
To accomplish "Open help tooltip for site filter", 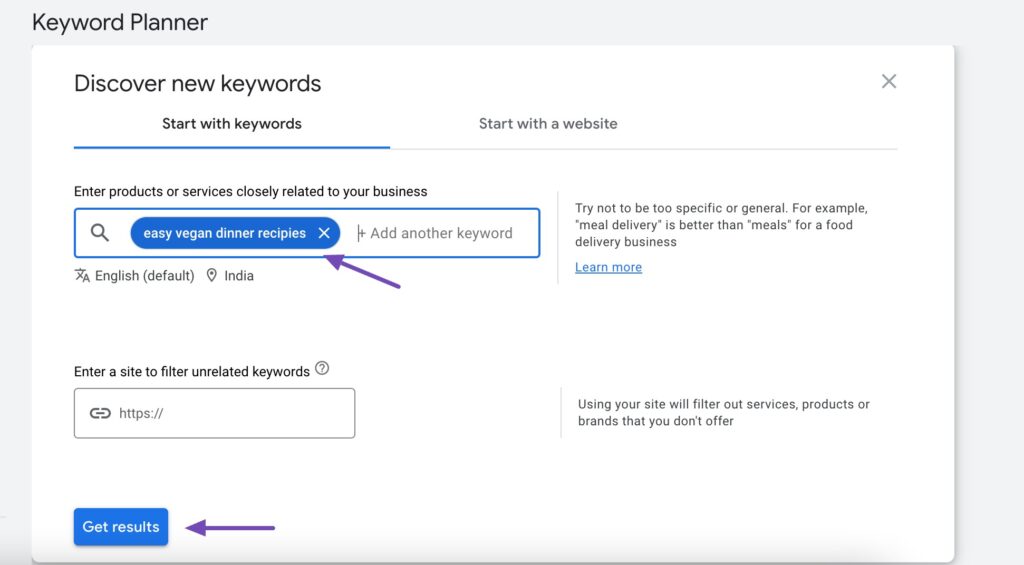I will pos(322,368).
